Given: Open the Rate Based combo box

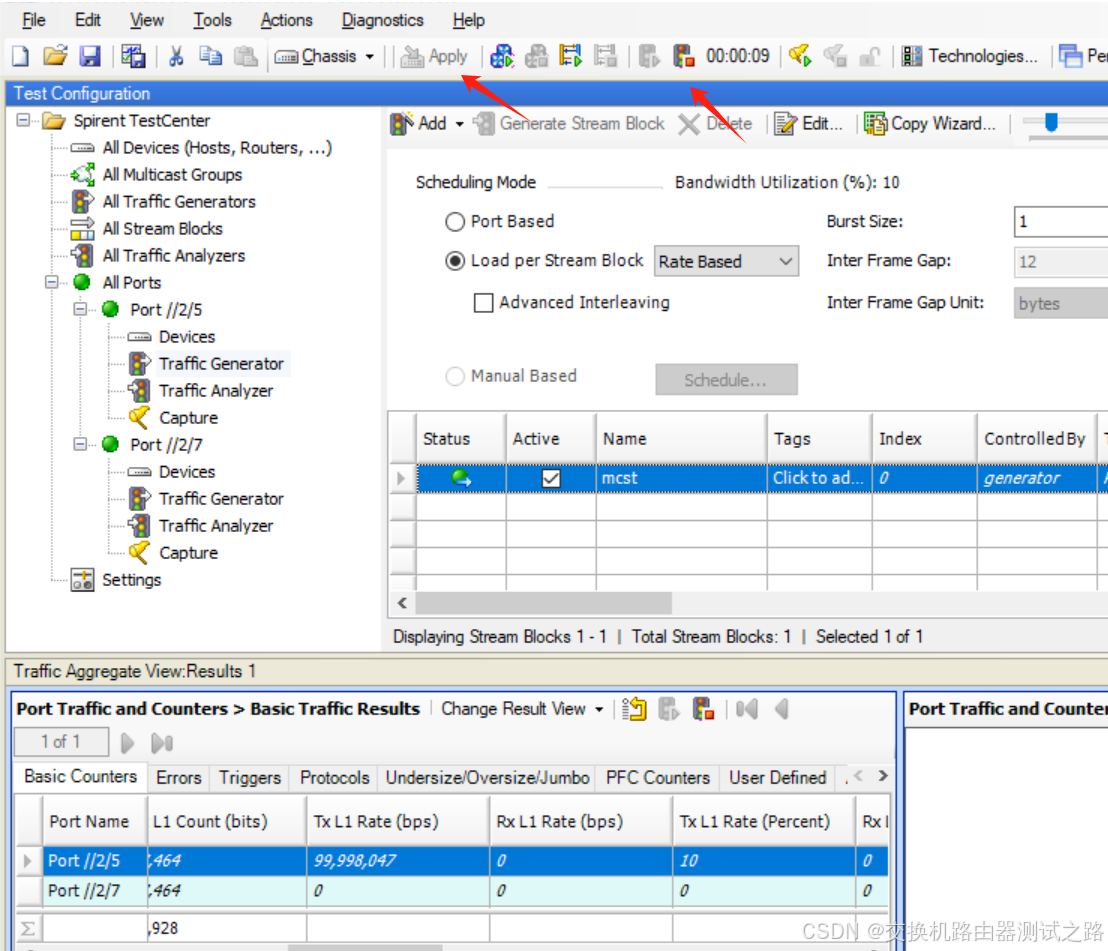Looking at the screenshot, I should [x=726, y=261].
